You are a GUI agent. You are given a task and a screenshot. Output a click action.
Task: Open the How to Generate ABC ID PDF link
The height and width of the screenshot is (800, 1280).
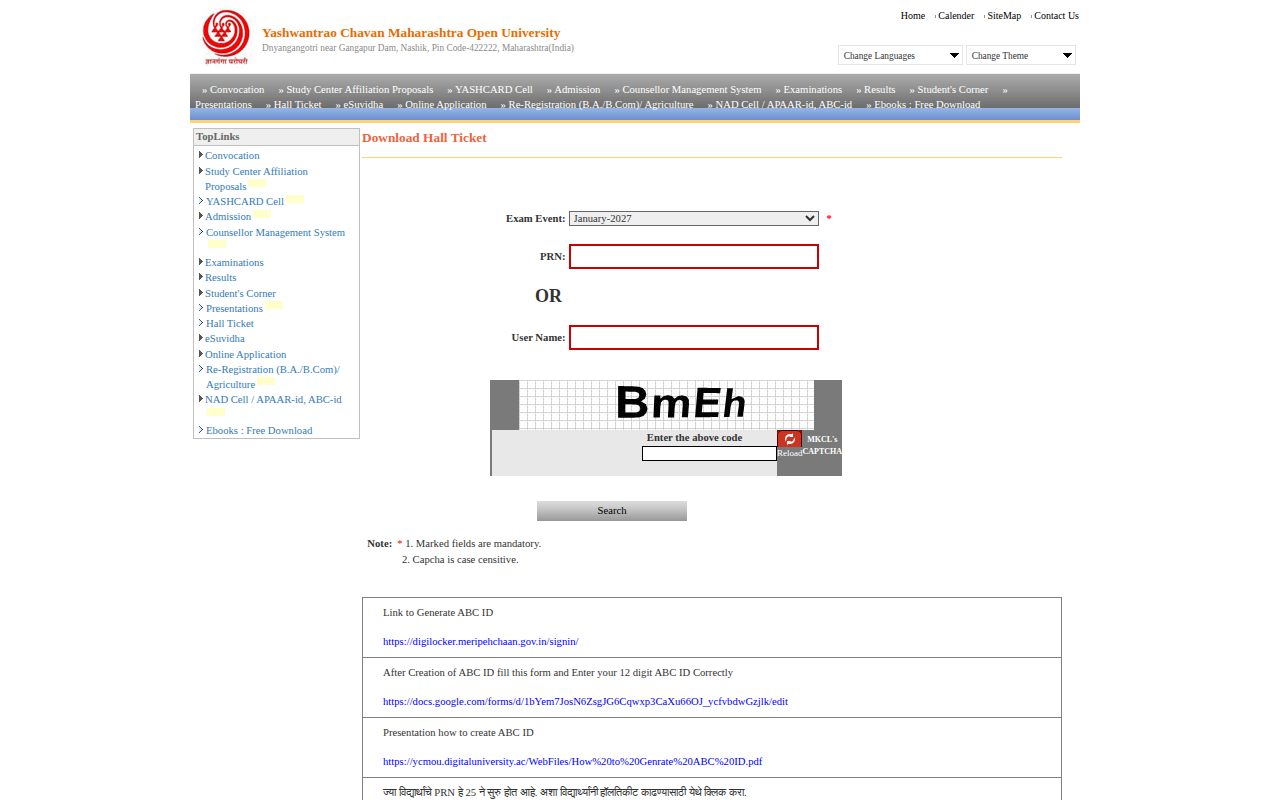pos(572,761)
